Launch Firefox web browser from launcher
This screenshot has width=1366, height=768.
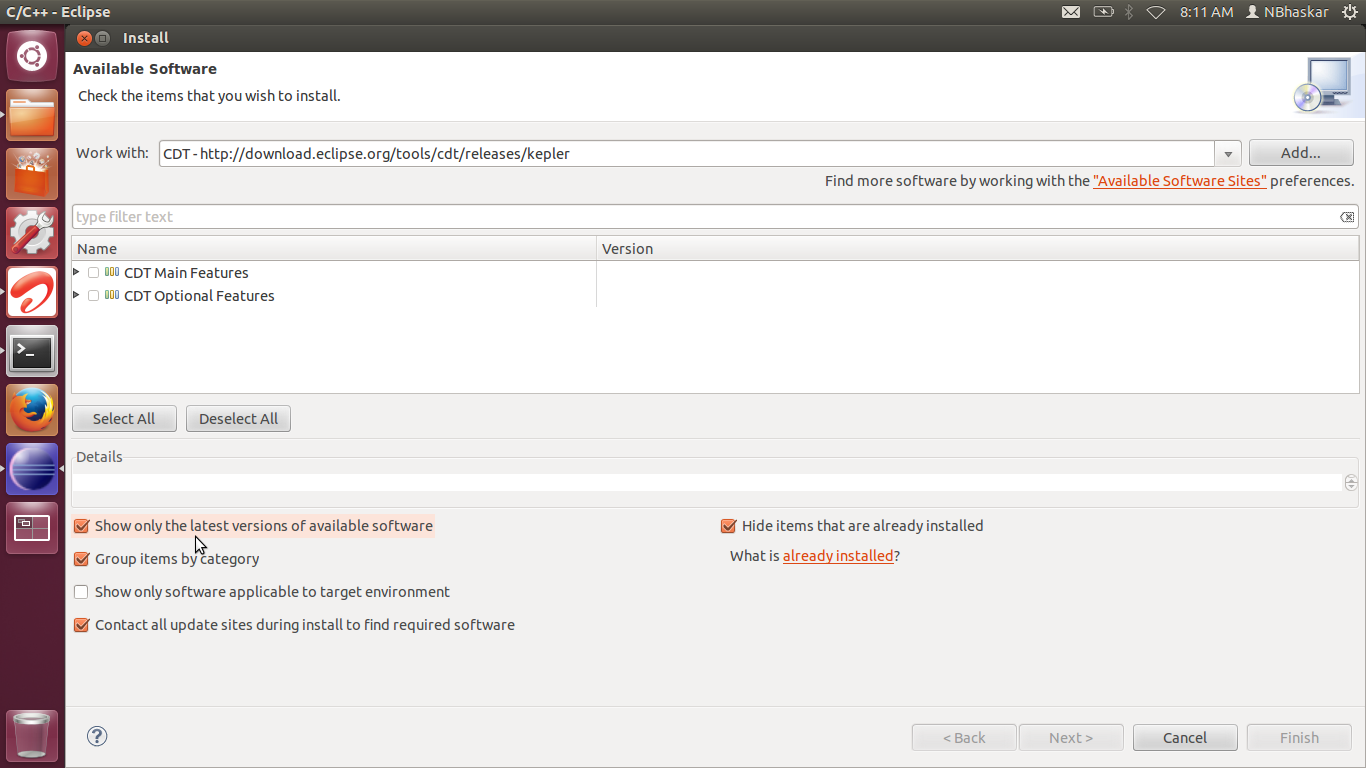click(32, 410)
